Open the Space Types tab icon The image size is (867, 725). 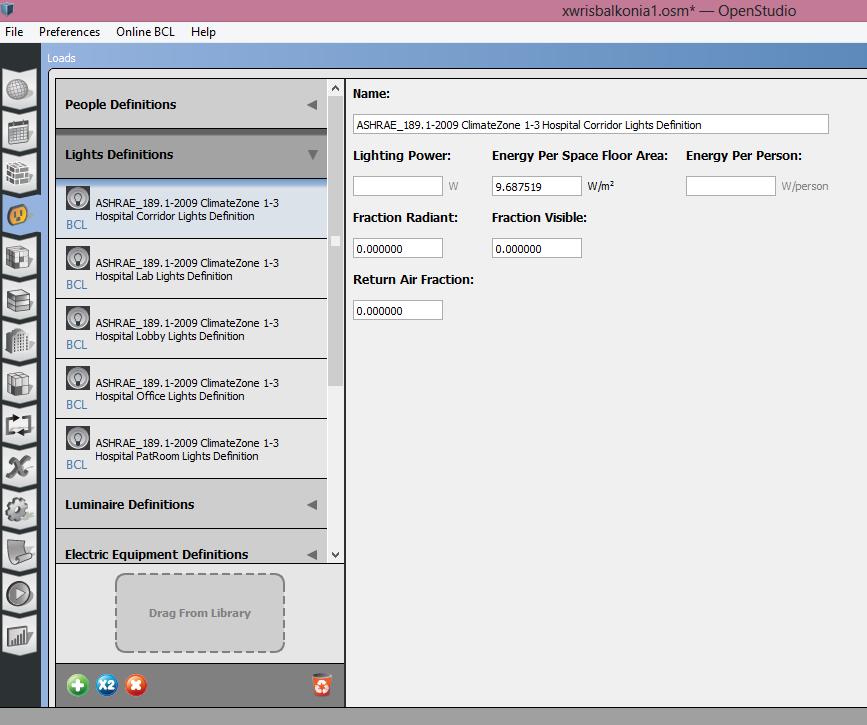tap(20, 258)
